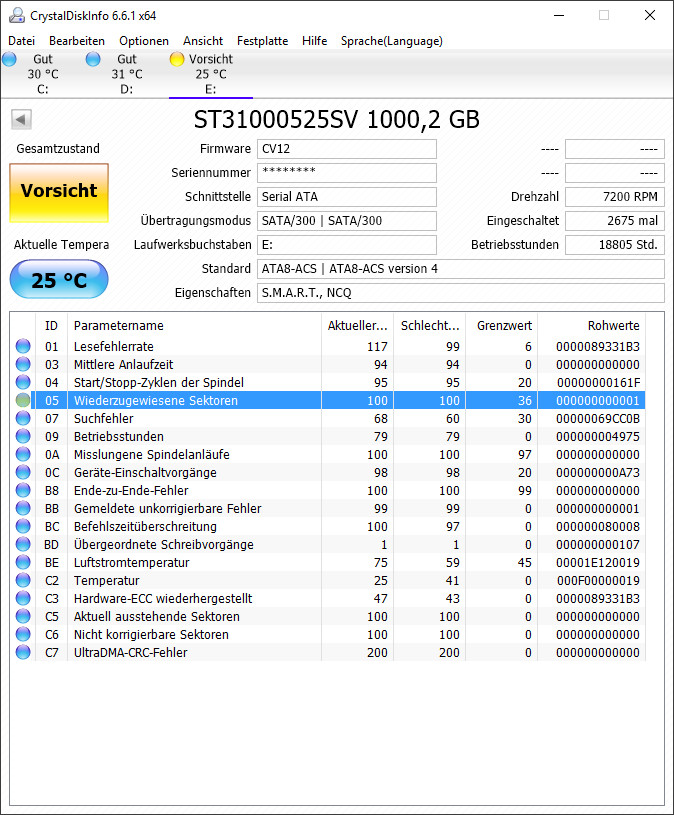Click the ST31000525SV 1000,2 GB disk title
Image resolution: width=674 pixels, height=815 pixels.
click(x=337, y=120)
